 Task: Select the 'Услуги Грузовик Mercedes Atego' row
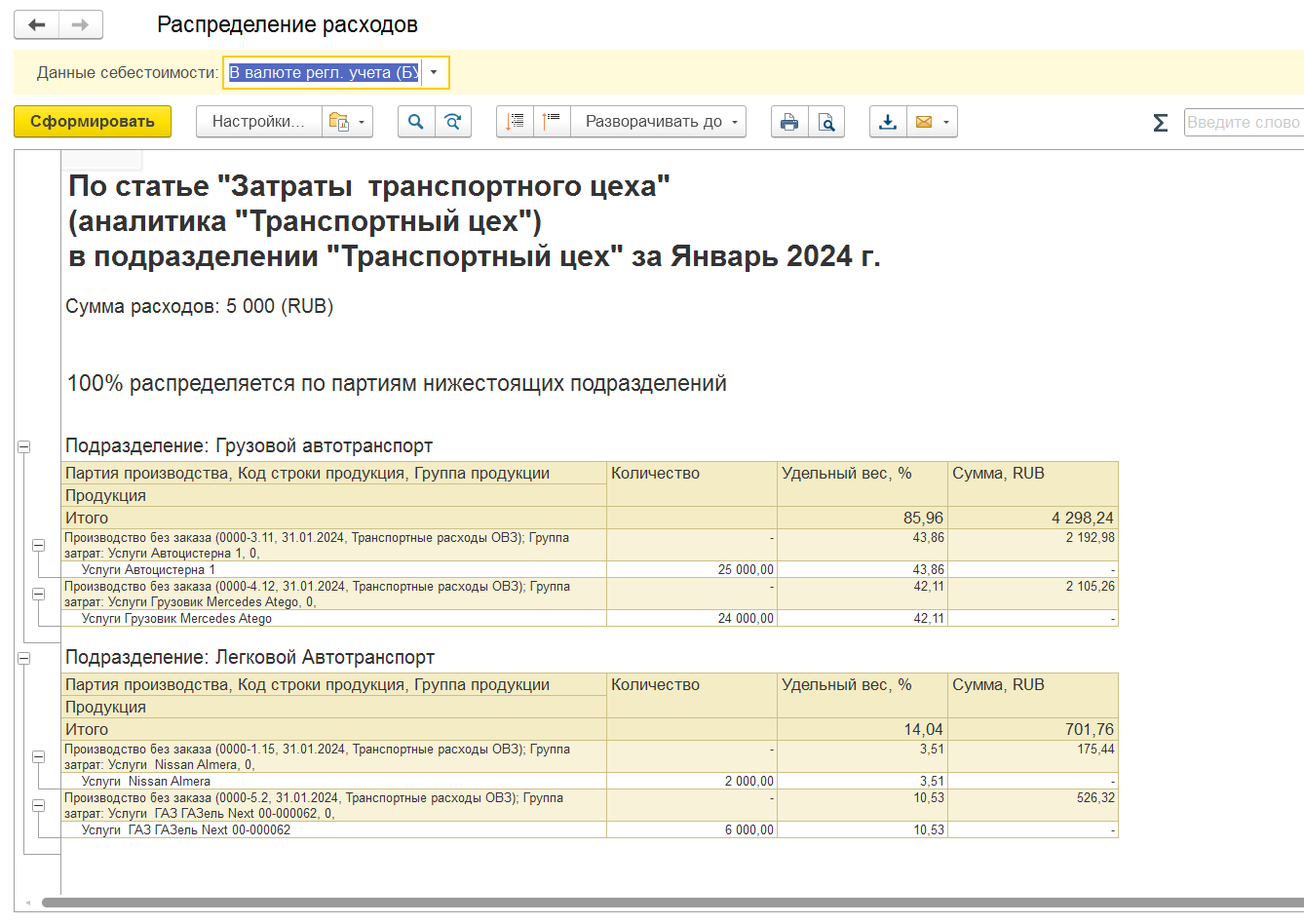590,618
